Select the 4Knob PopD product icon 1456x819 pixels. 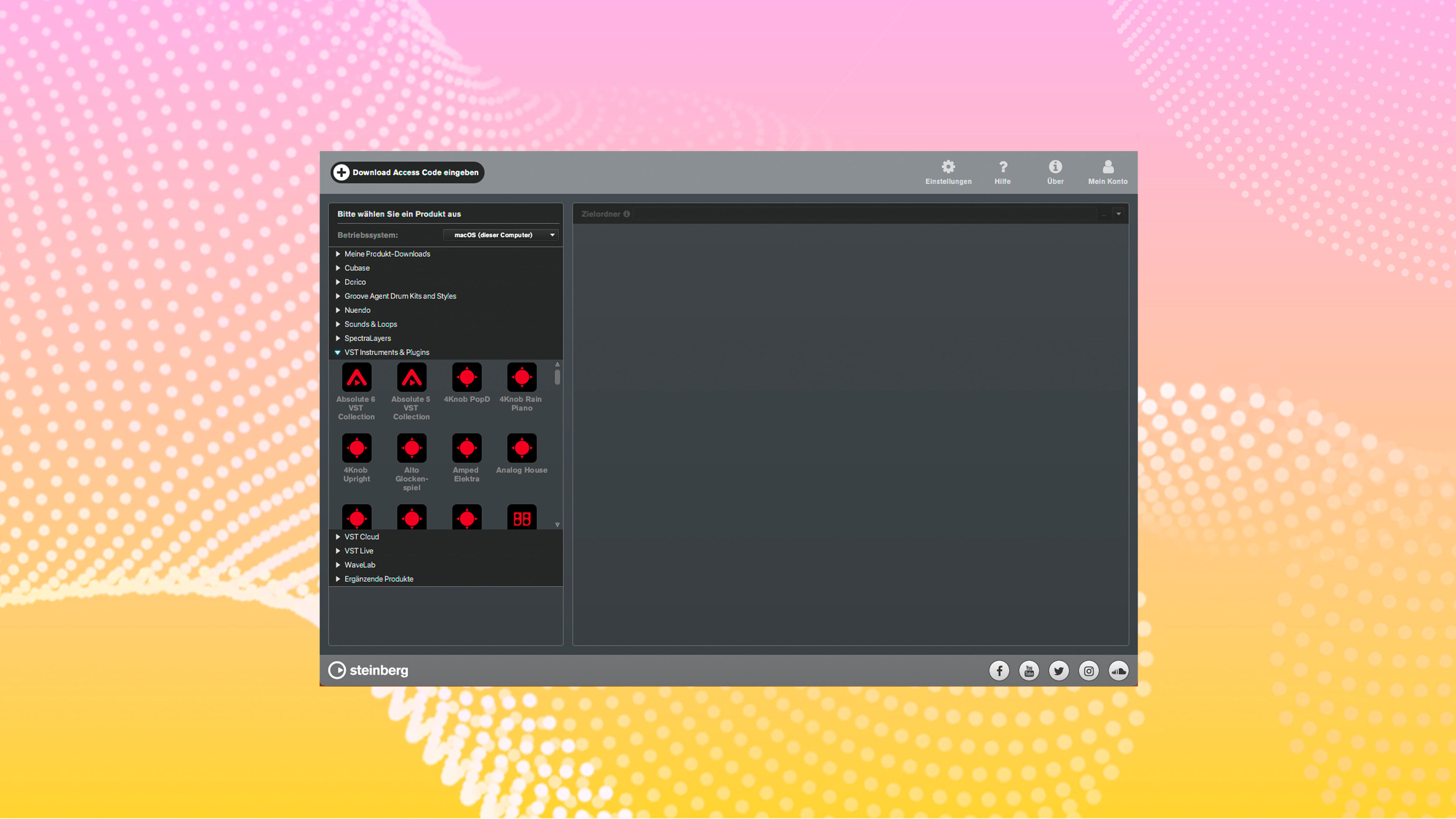[x=466, y=377]
